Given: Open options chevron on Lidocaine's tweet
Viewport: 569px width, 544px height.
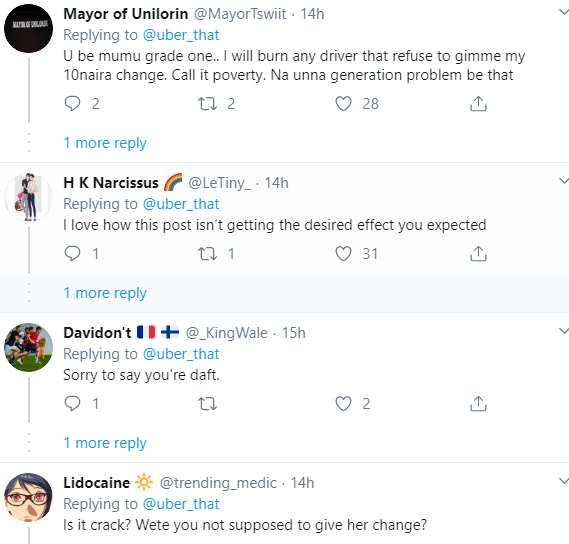Looking at the screenshot, I should click(x=564, y=481).
